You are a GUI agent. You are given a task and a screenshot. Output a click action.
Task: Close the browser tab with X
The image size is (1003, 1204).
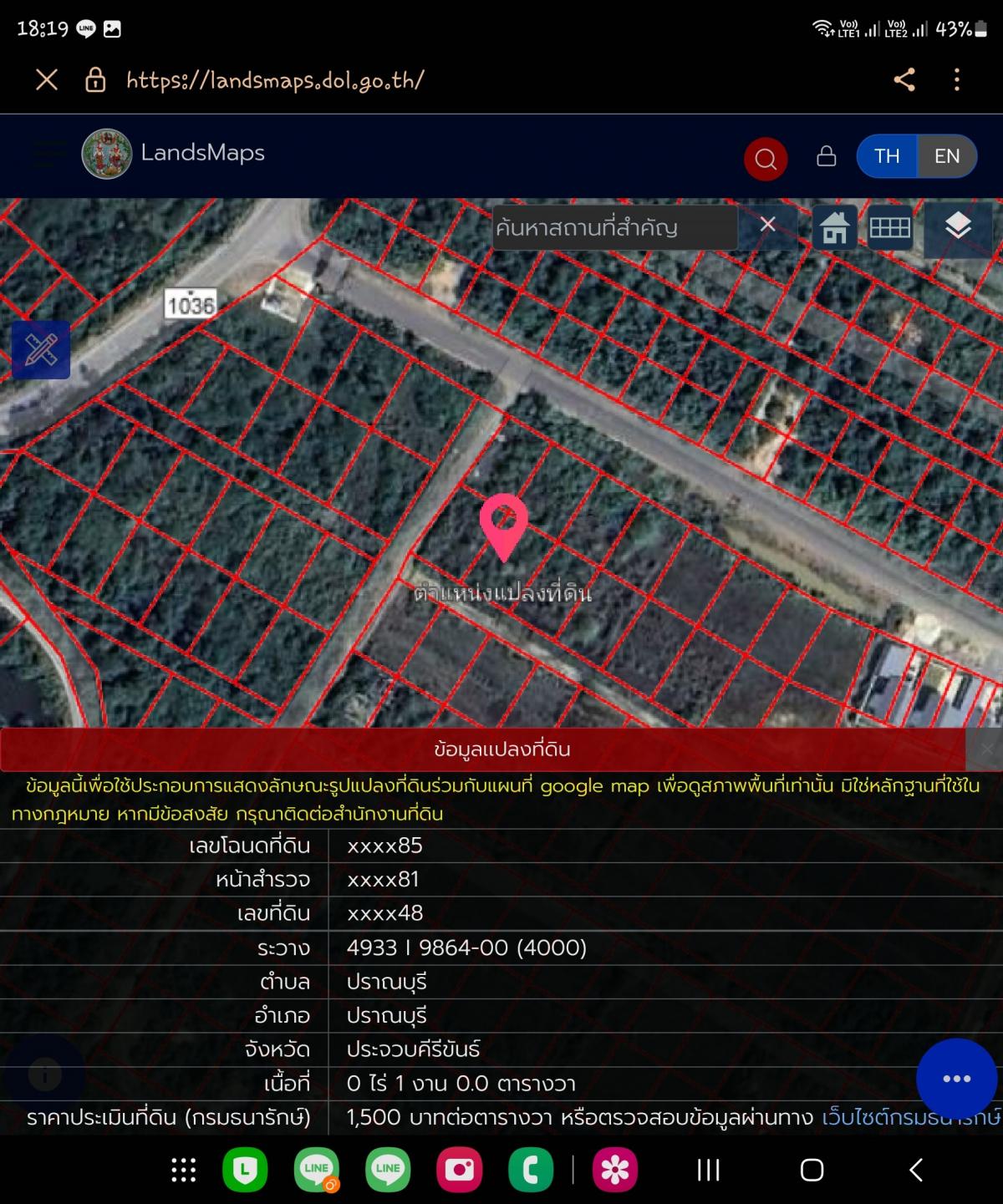(47, 80)
